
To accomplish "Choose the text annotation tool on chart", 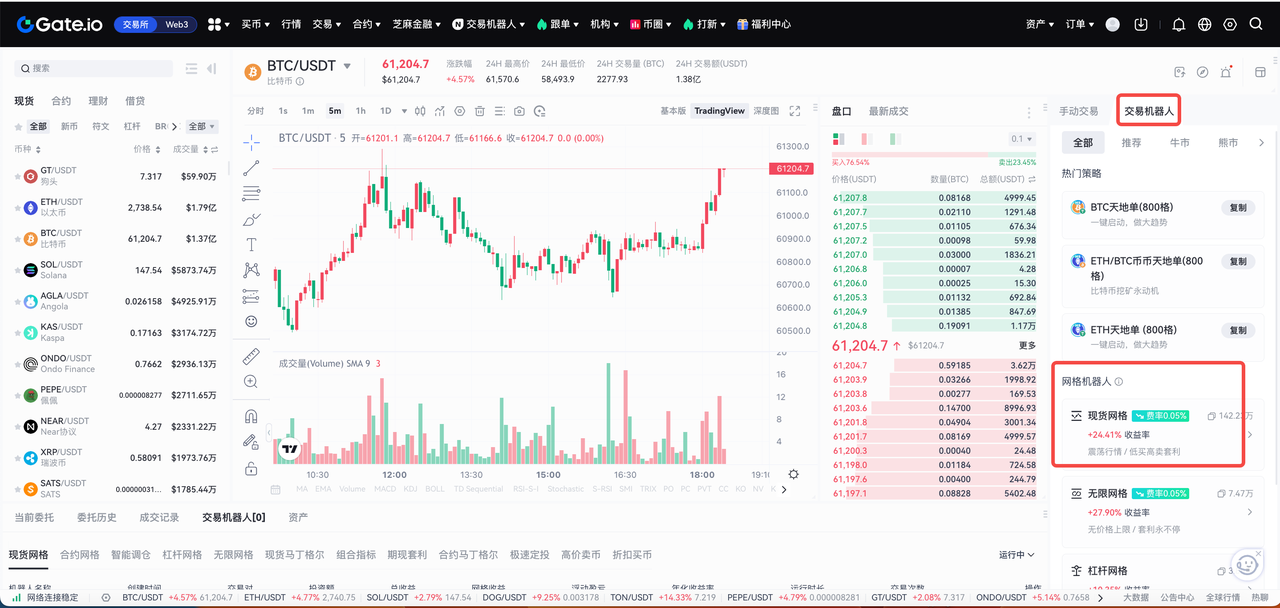I will click(251, 244).
